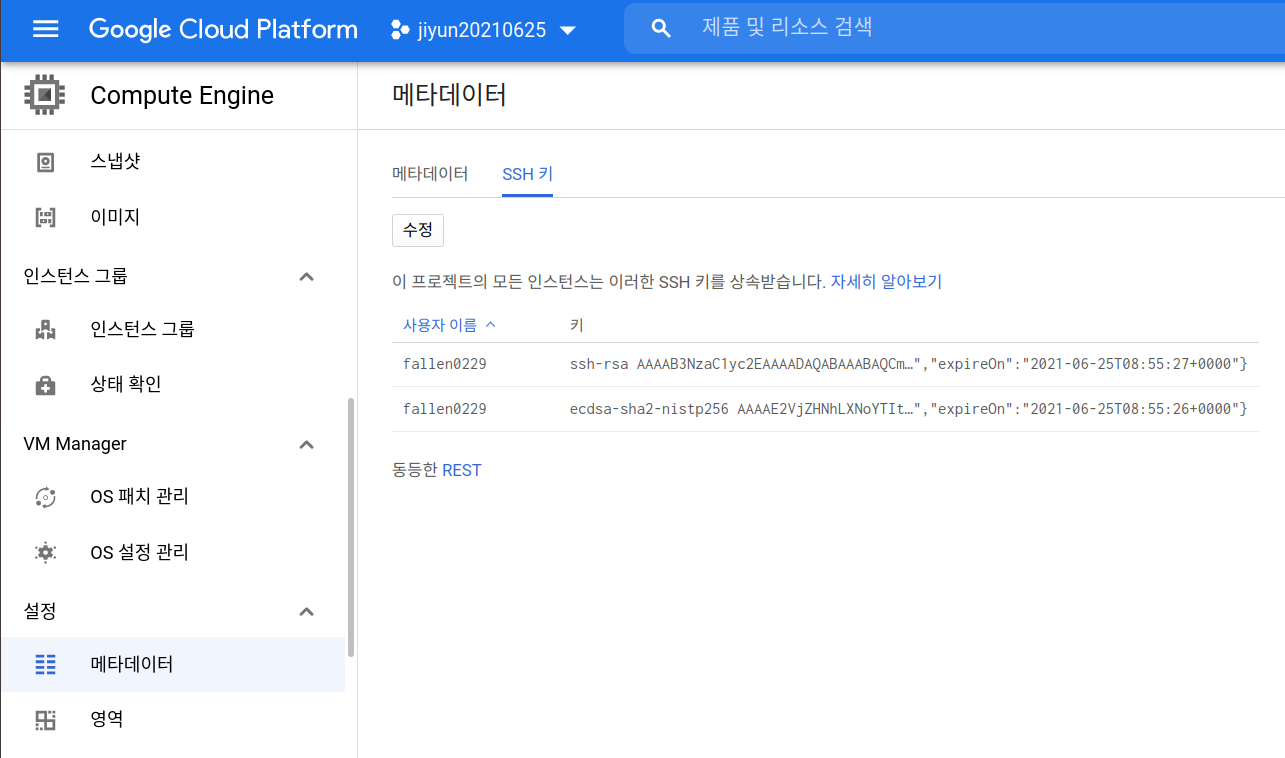
Task: Collapse the VM Manager section
Action: 307,444
